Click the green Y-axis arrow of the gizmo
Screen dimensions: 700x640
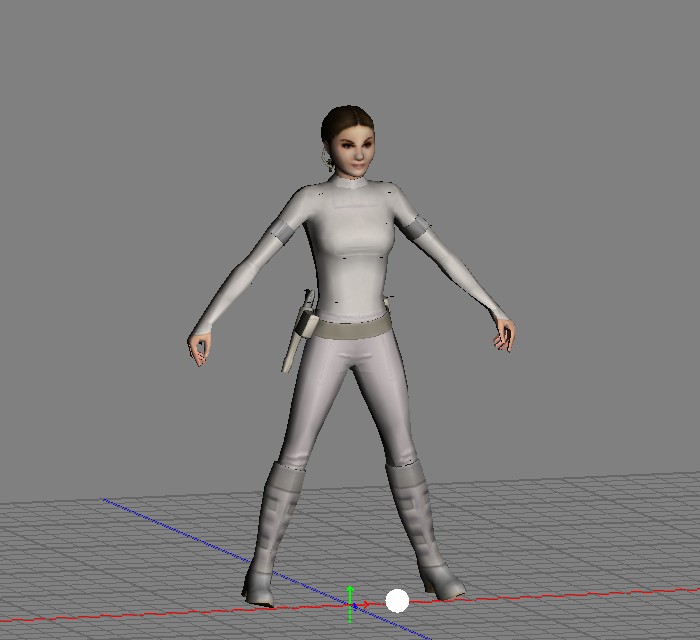pos(350,597)
